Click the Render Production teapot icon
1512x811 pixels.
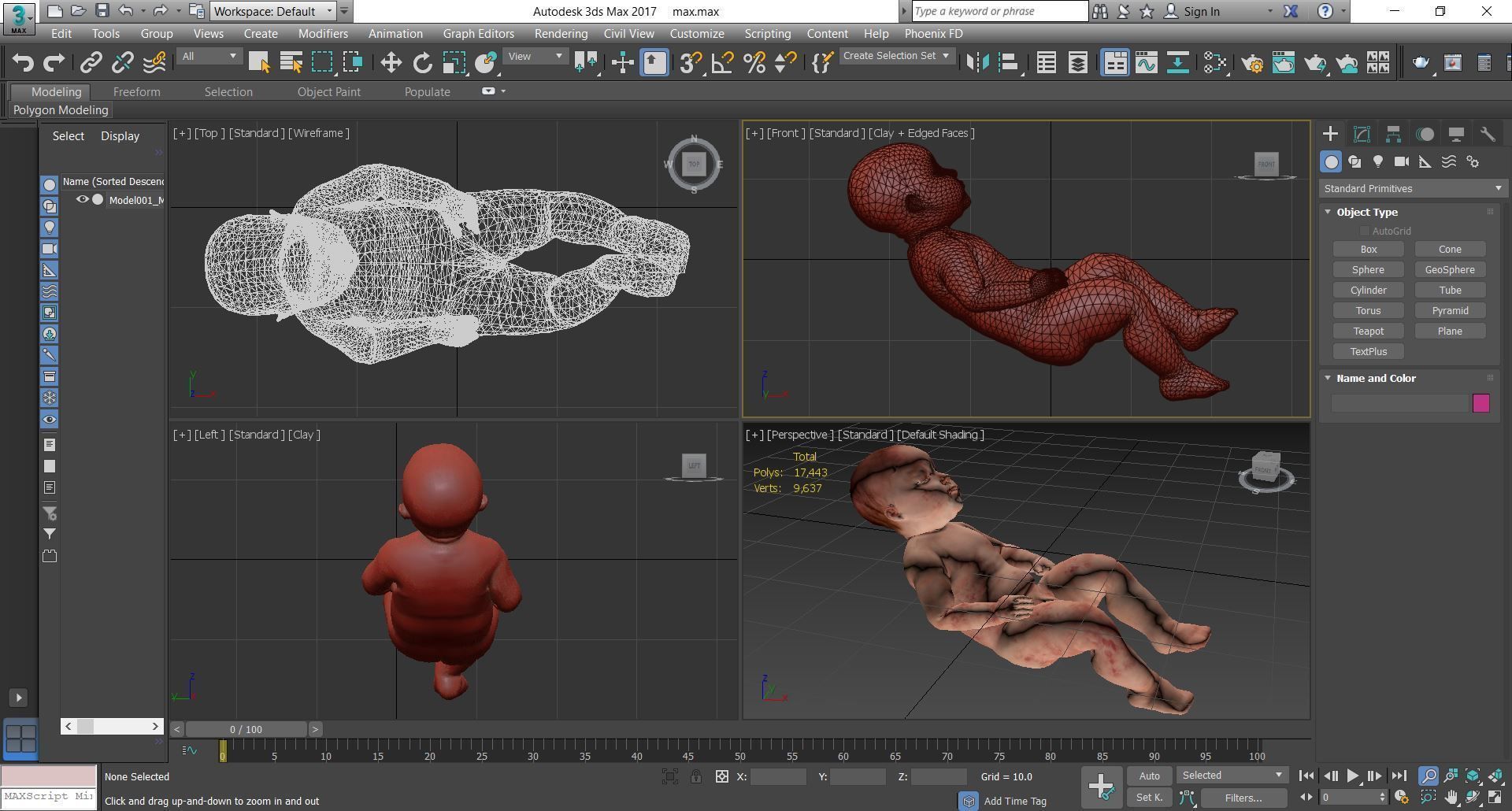(x=1315, y=63)
